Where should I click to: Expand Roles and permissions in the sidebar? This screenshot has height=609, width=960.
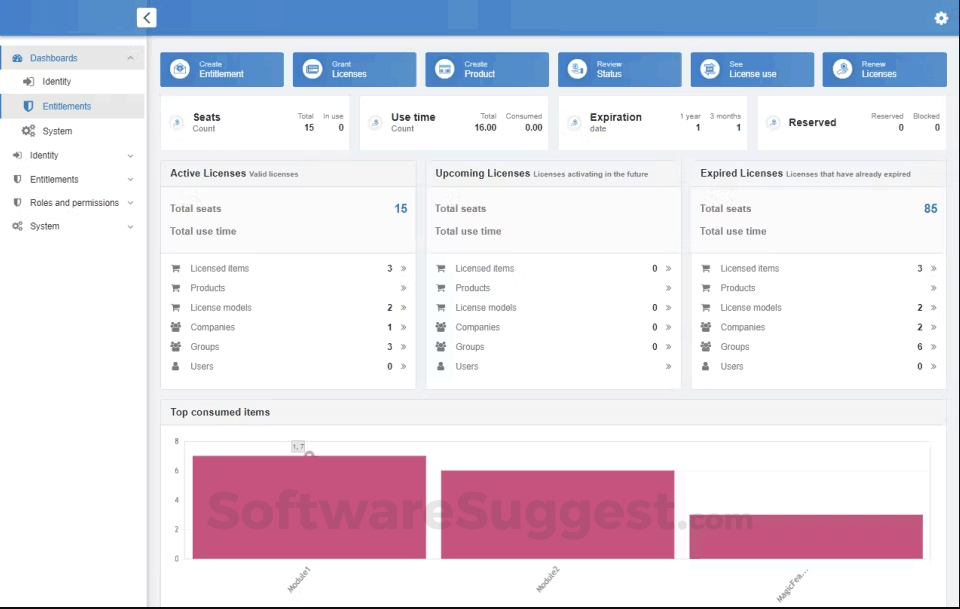tap(131, 202)
